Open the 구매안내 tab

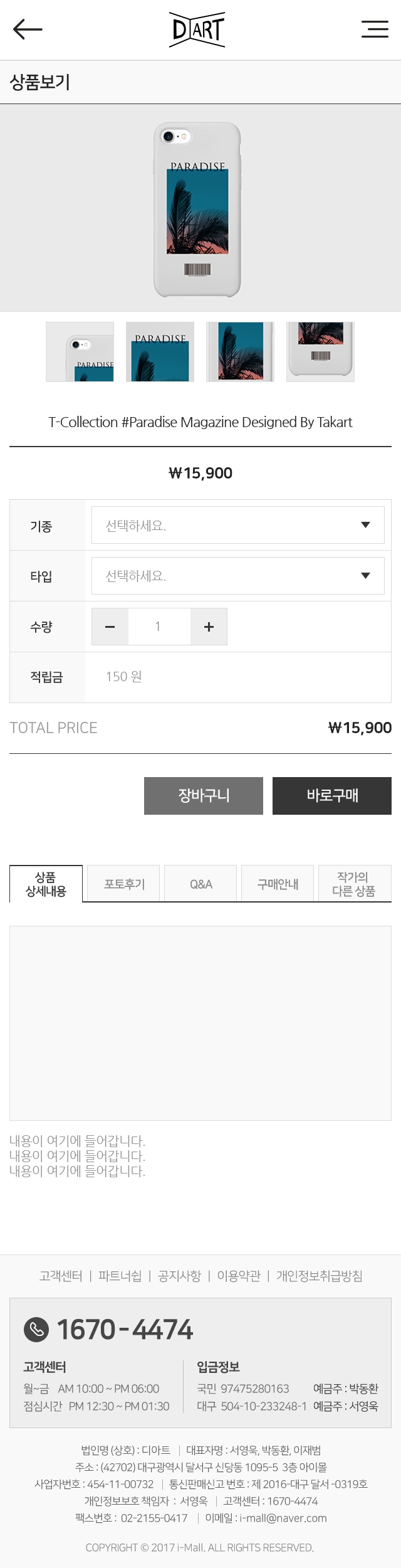(x=278, y=884)
